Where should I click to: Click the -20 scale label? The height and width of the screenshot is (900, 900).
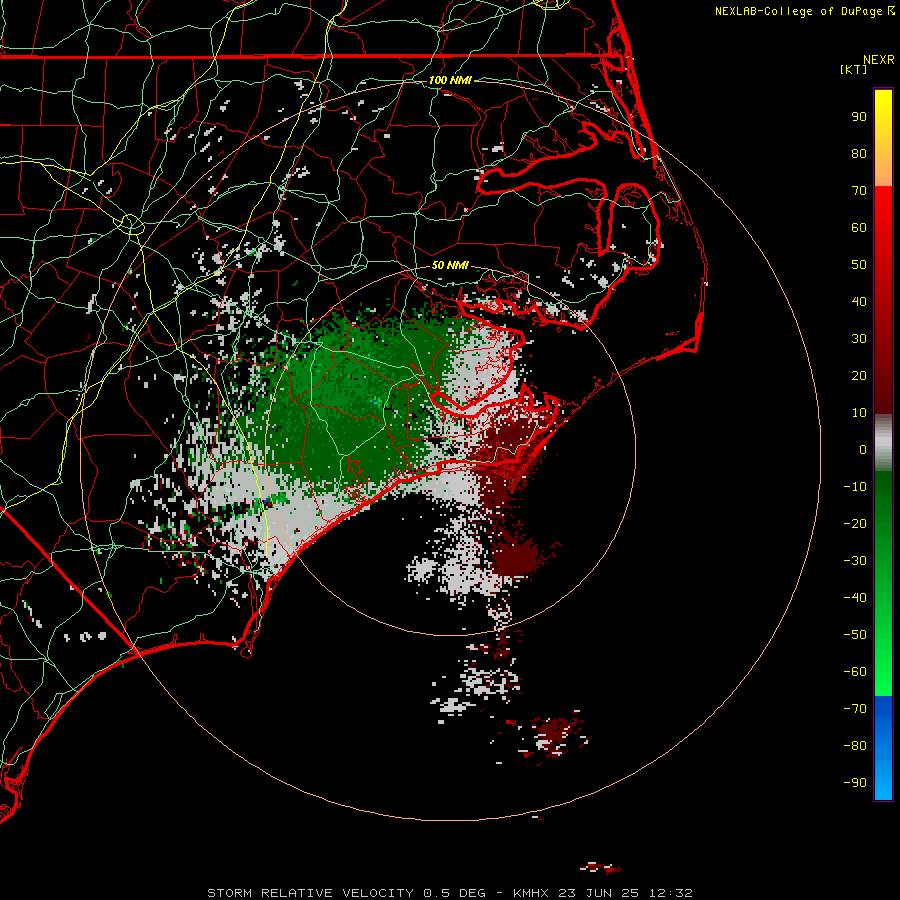click(855, 524)
